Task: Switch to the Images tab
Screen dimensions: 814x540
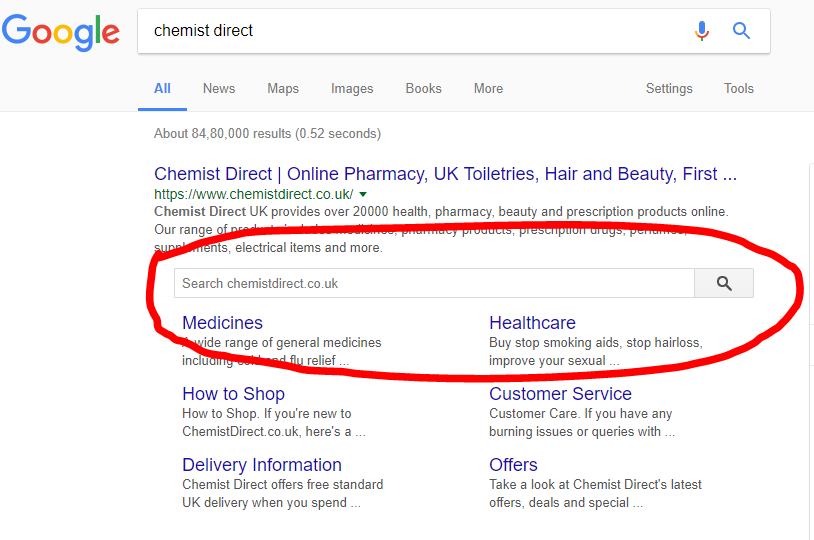Action: (x=352, y=88)
